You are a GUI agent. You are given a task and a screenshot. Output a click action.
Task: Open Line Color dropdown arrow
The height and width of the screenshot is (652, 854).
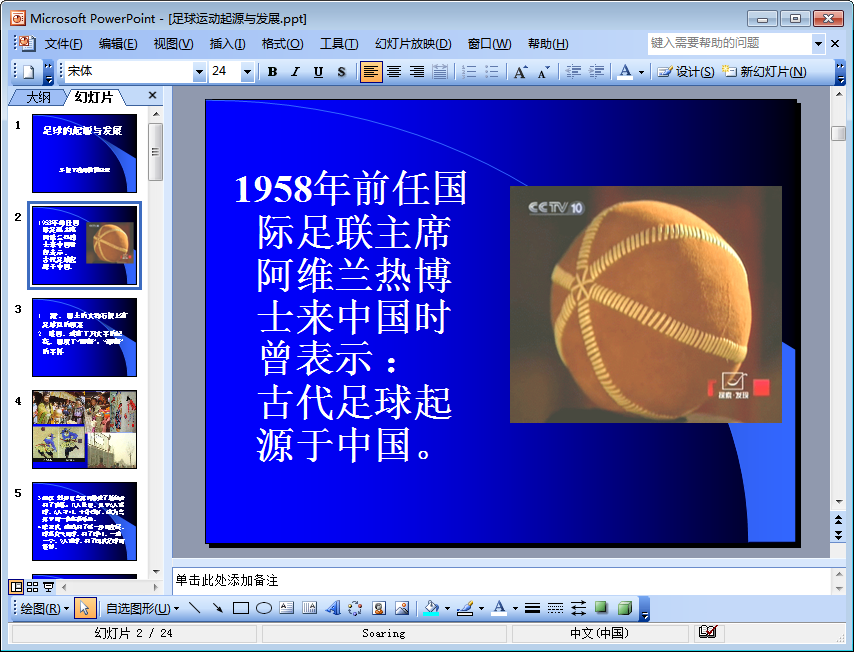481,608
